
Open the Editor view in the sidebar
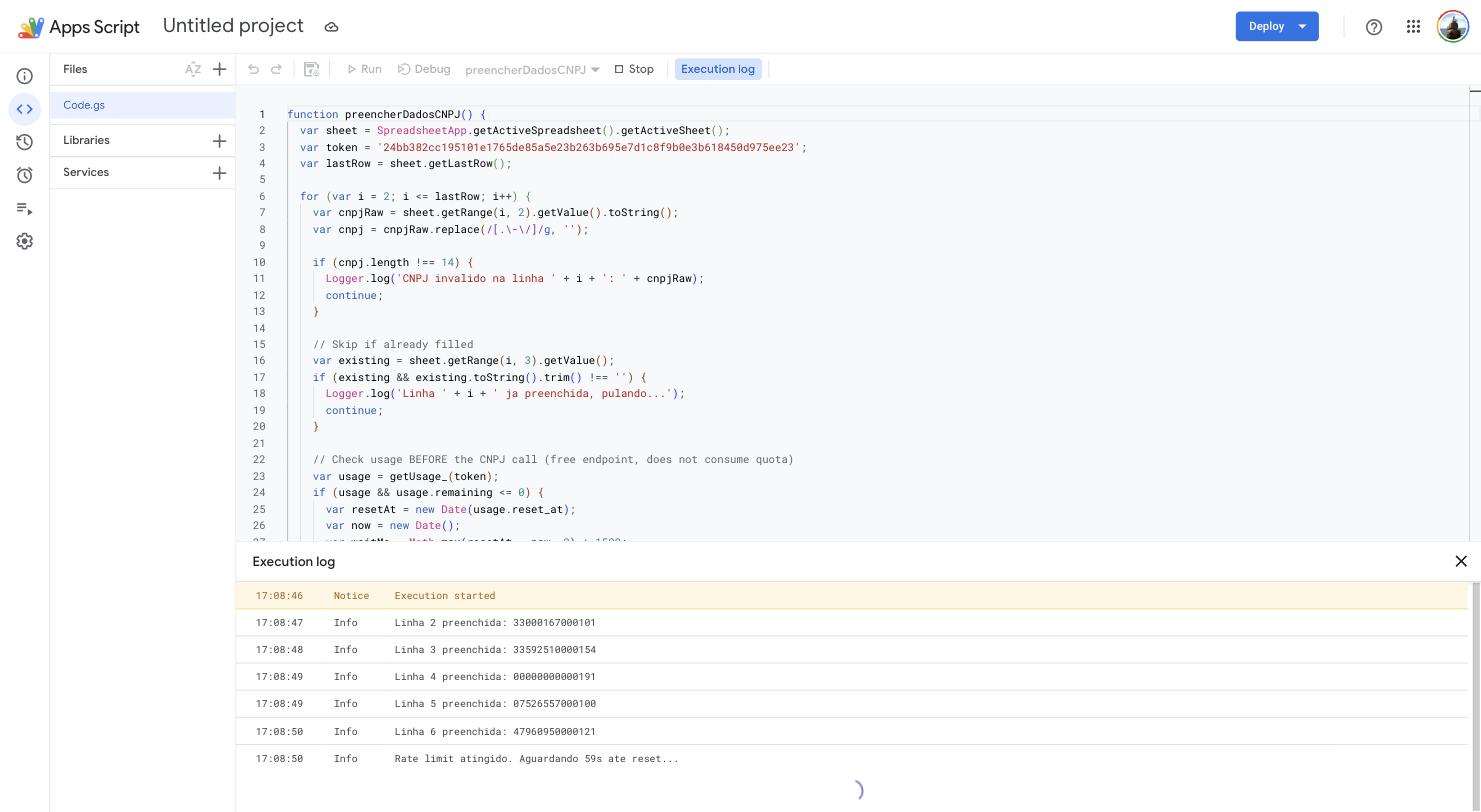click(25, 109)
